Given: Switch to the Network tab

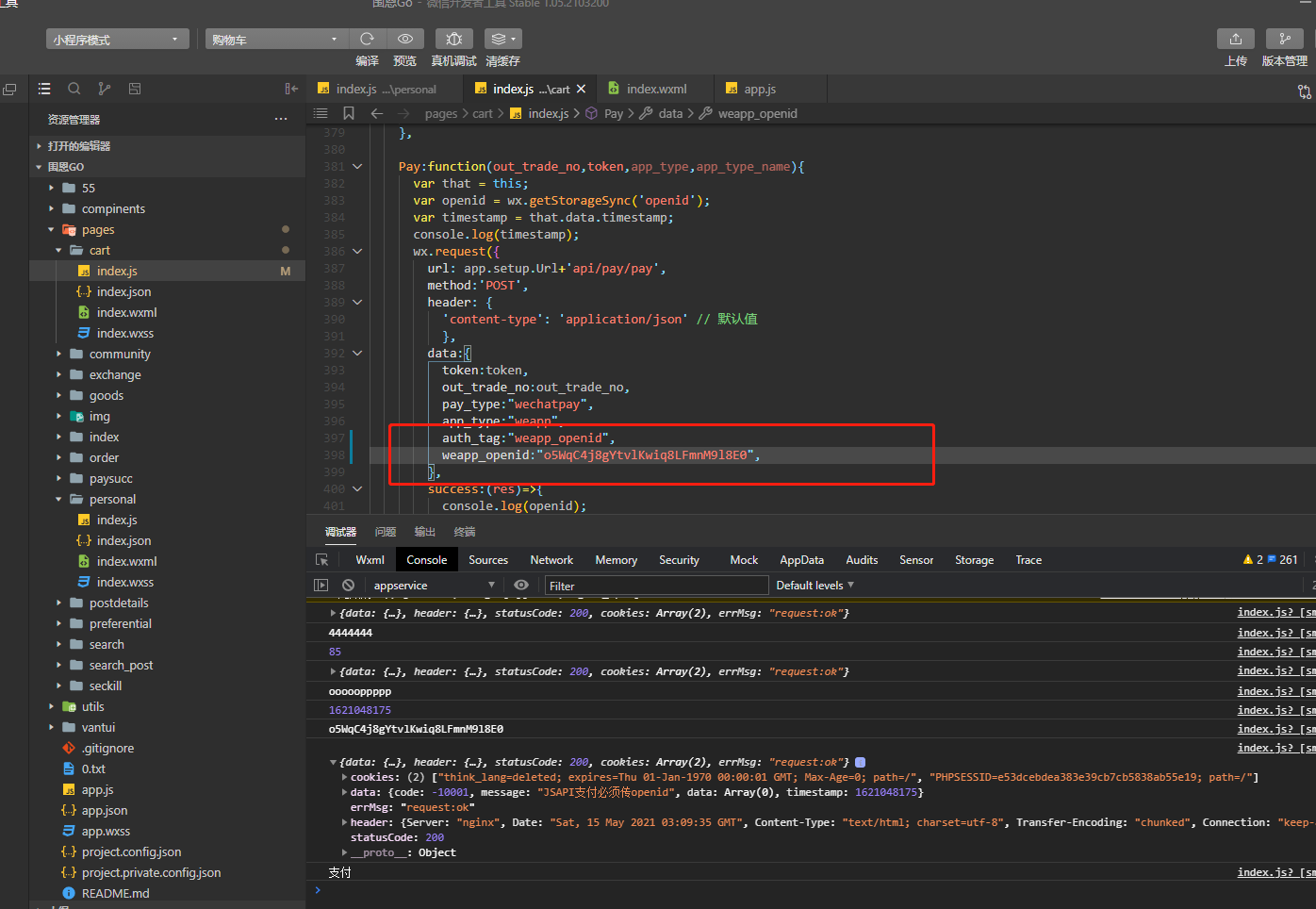Looking at the screenshot, I should tap(551, 560).
